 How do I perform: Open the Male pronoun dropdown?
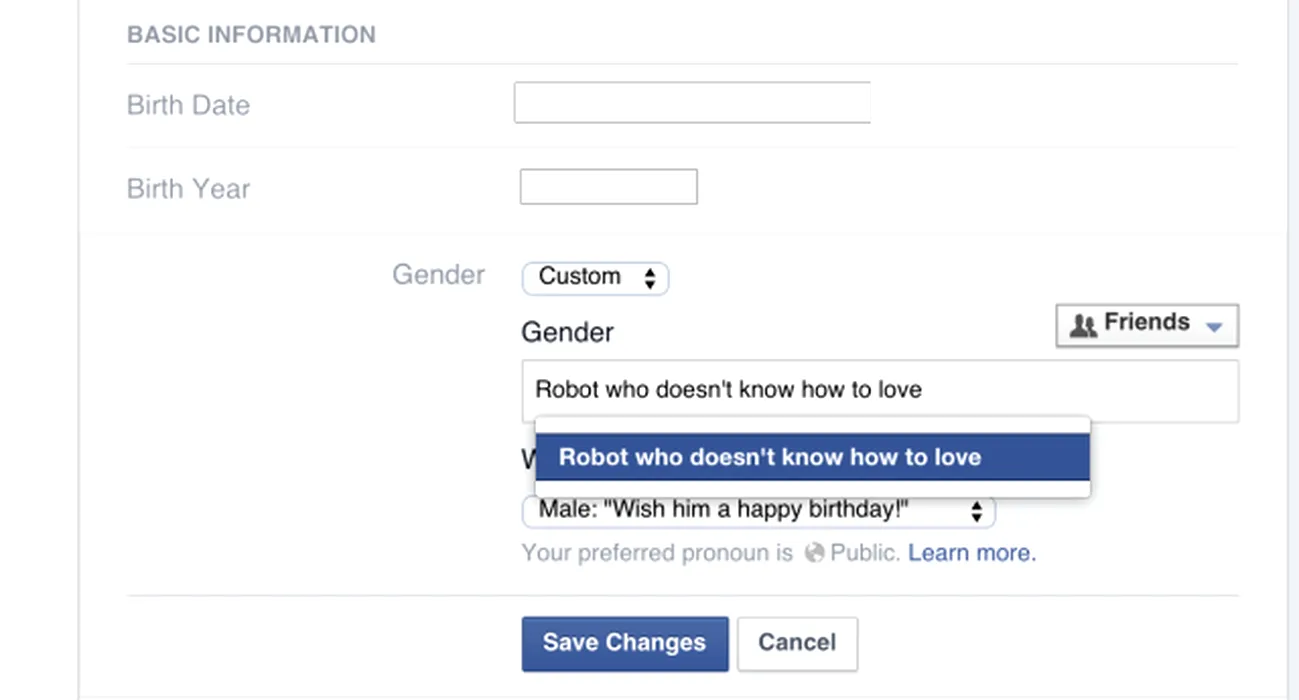(x=757, y=511)
